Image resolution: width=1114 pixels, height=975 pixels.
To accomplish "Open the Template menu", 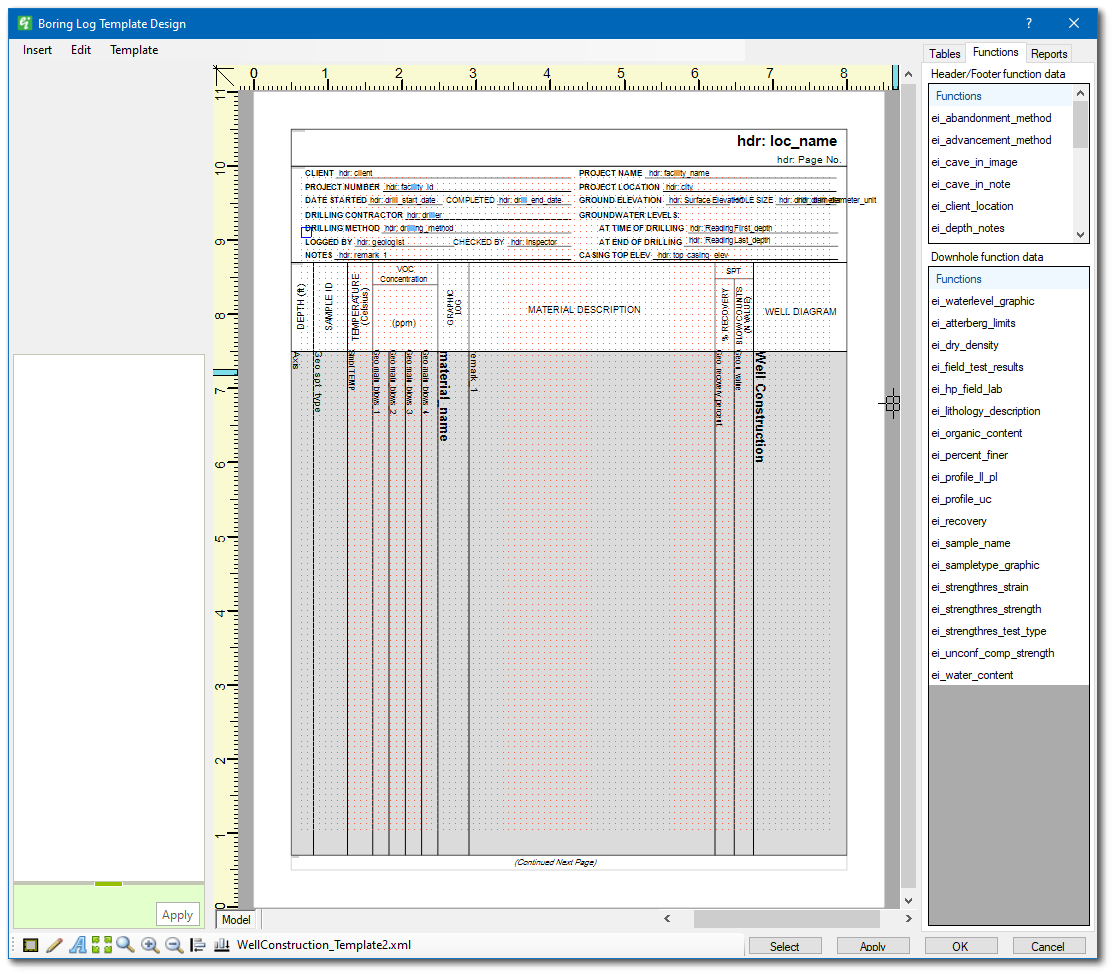I will 133,49.
